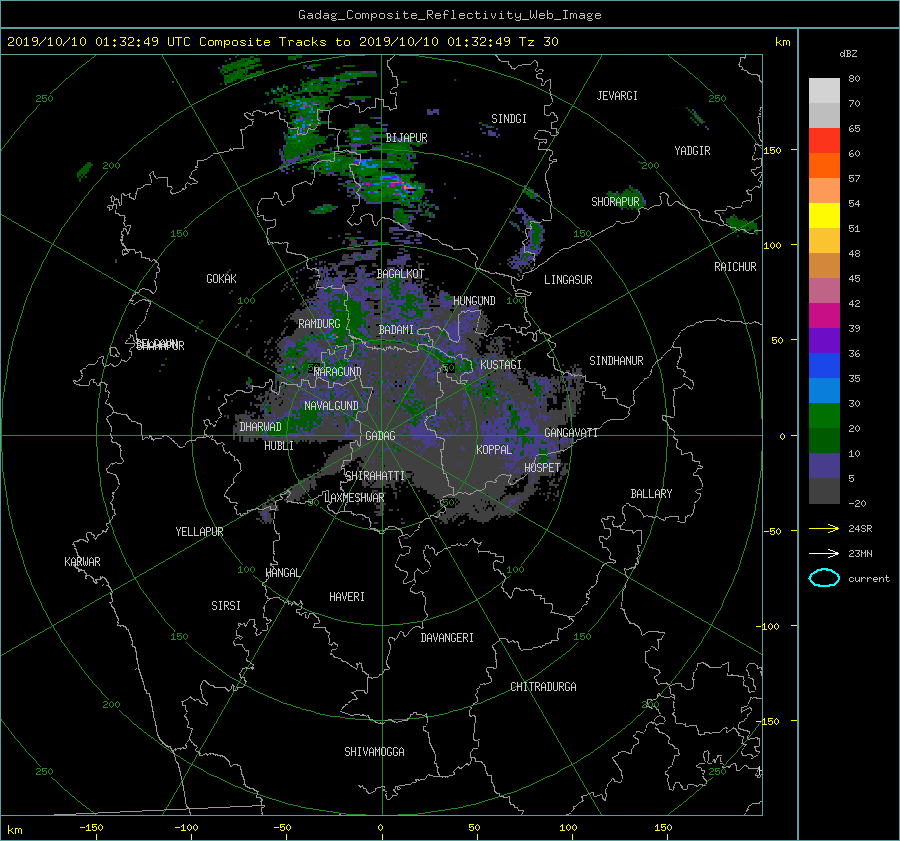Select the red 65 dBZ color swatch

pyautogui.click(x=824, y=140)
